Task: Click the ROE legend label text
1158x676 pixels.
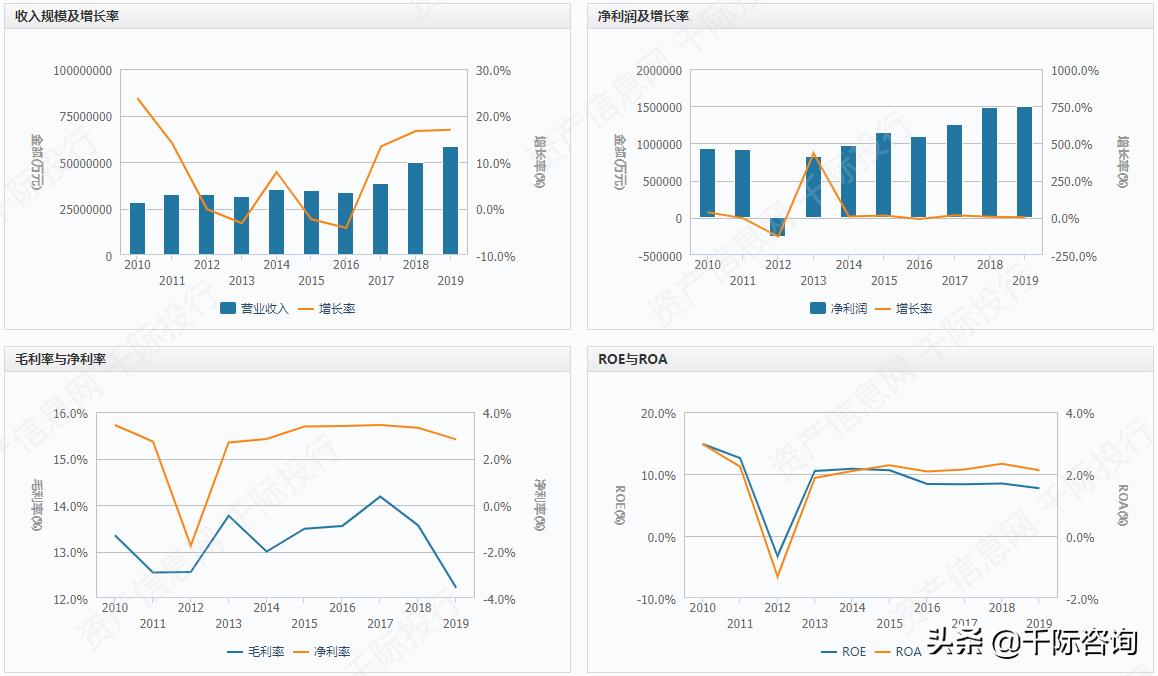Action: (854, 652)
